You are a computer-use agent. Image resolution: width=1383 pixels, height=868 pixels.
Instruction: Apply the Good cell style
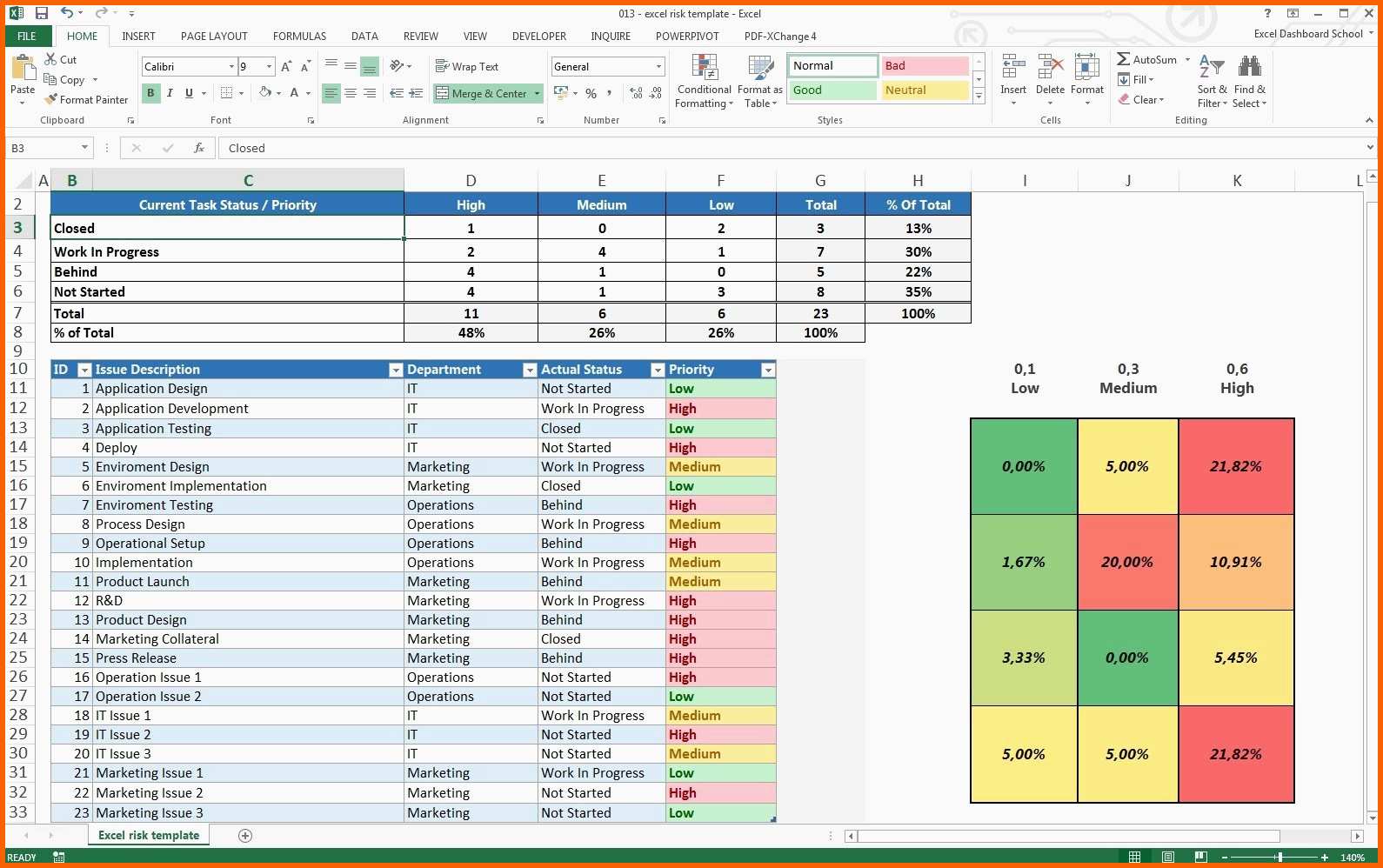pos(832,90)
